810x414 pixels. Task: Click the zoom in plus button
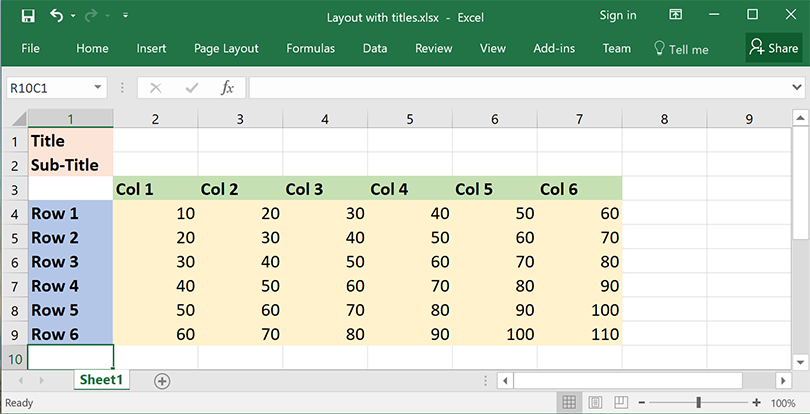757,403
